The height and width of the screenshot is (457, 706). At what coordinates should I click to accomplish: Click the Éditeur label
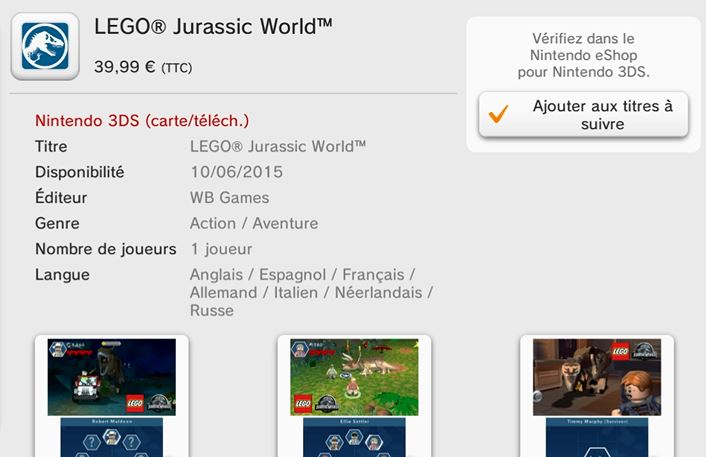pyautogui.click(x=61, y=197)
